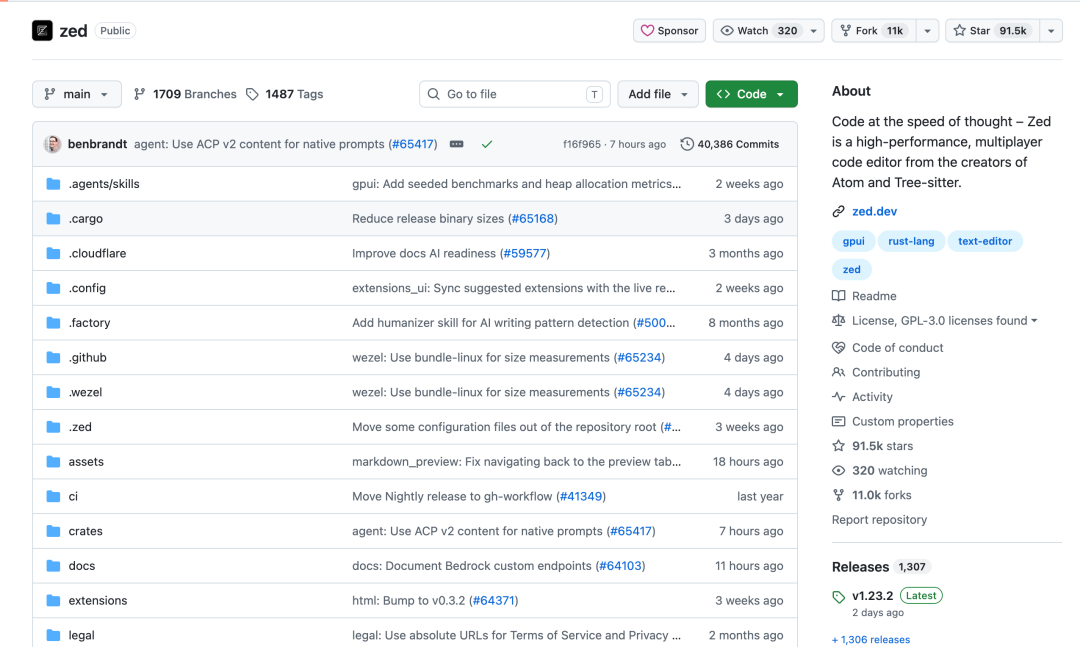Open the crates folder name
The width and height of the screenshot is (1080, 647).
(x=85, y=531)
